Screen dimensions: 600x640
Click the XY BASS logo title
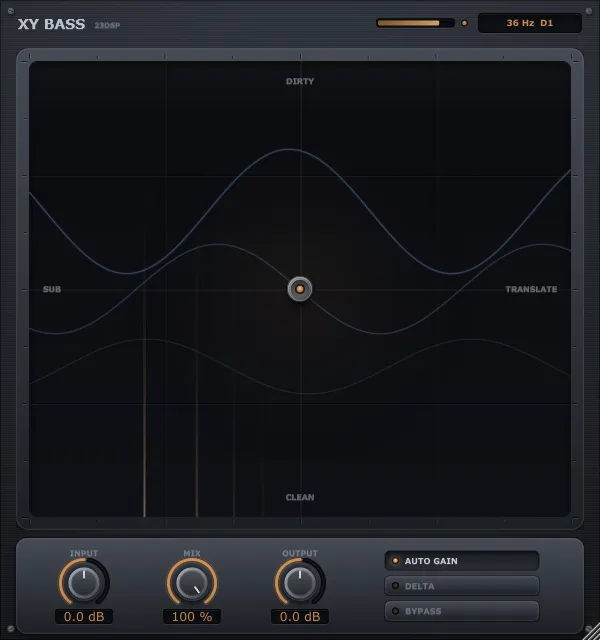tap(51, 24)
